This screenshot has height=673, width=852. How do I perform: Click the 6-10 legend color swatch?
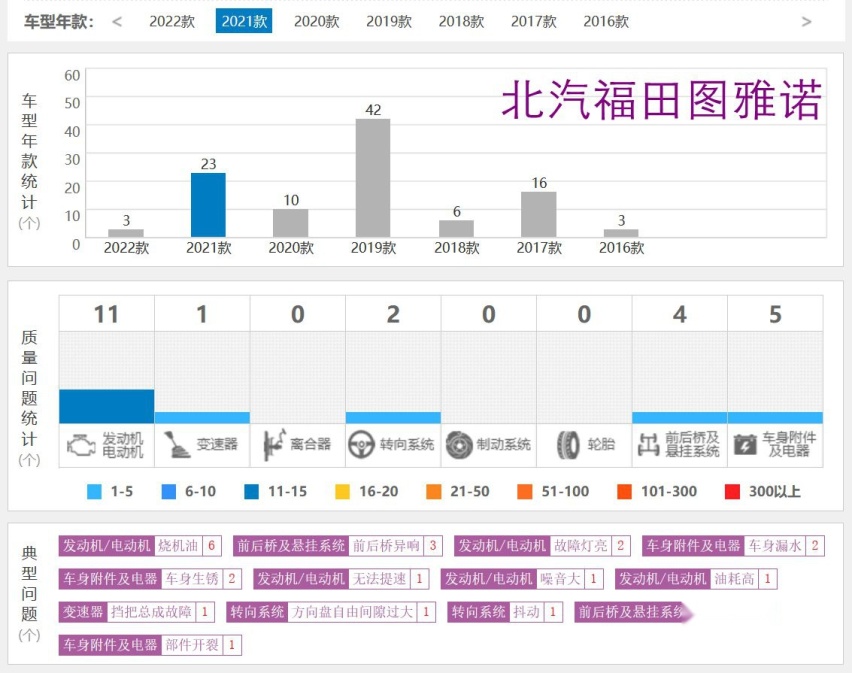(169, 492)
